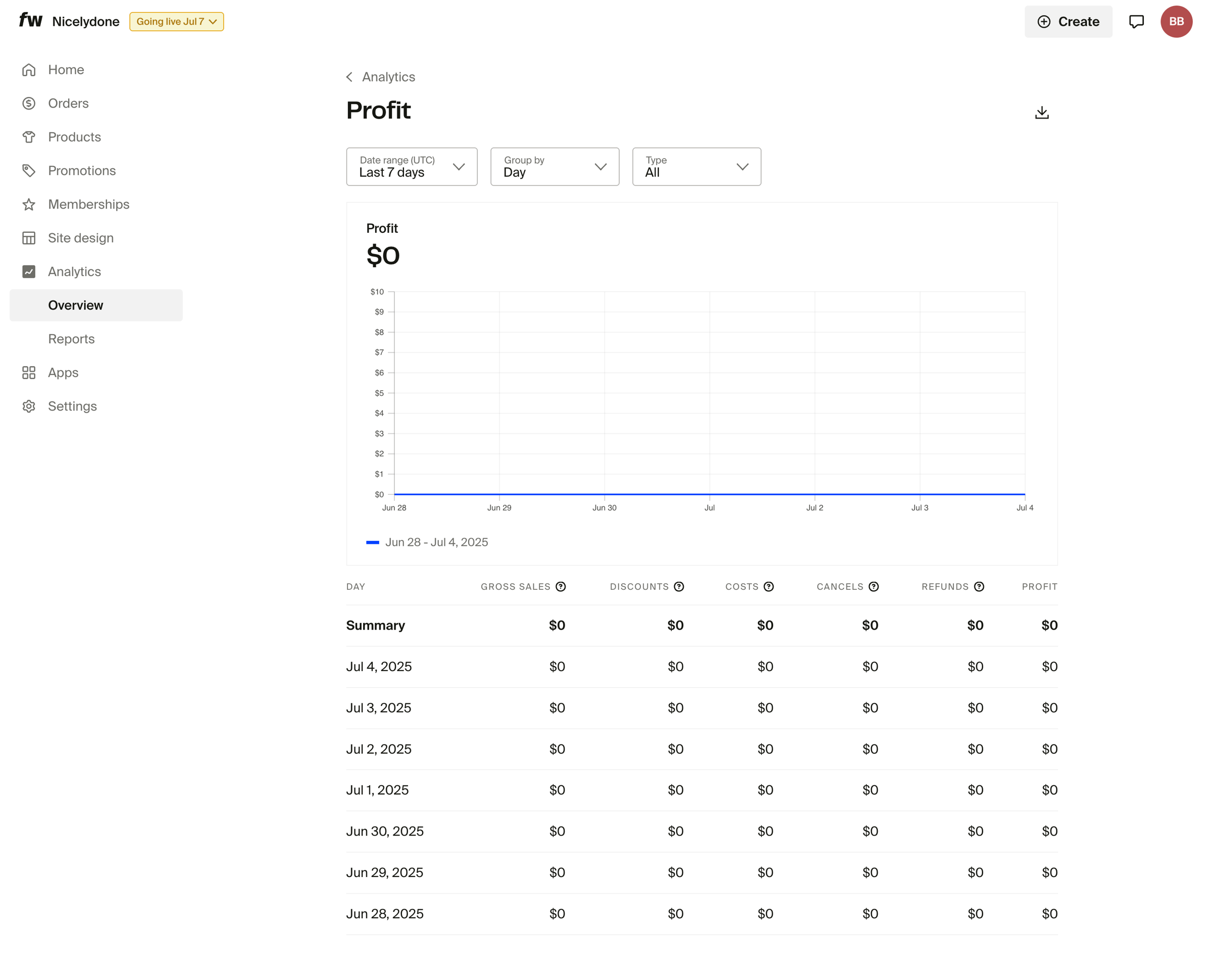Image resolution: width=1212 pixels, height=980 pixels.
Task: Select the Jul 1, 2025 row
Action: tap(701, 790)
